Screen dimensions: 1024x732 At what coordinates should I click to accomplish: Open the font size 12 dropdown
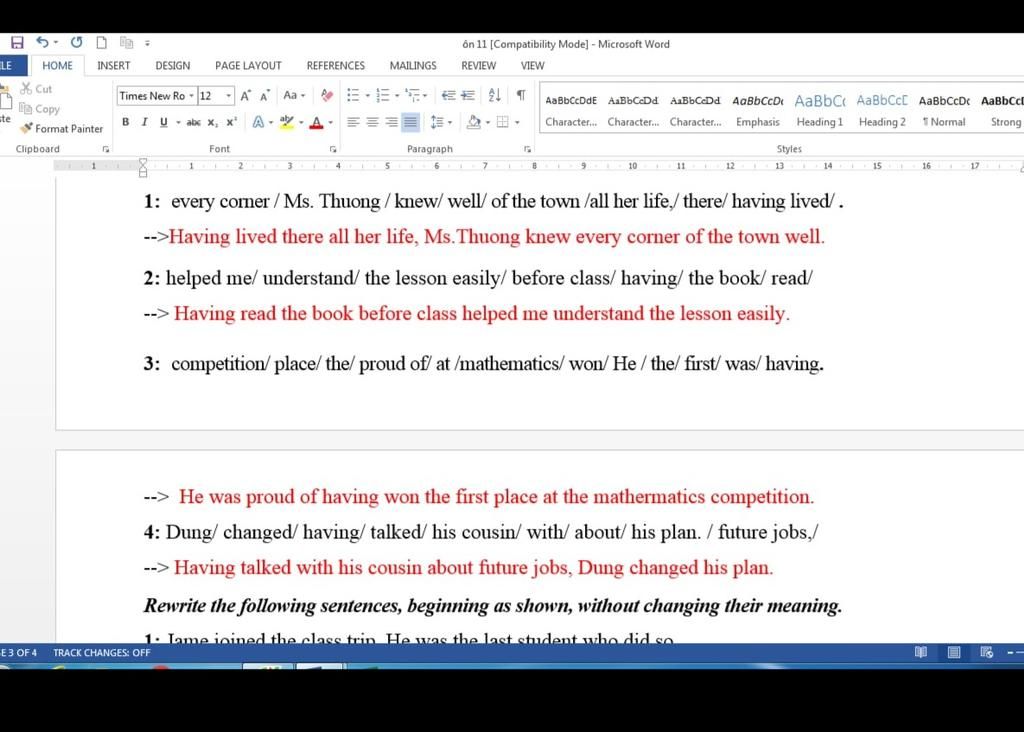[229, 96]
